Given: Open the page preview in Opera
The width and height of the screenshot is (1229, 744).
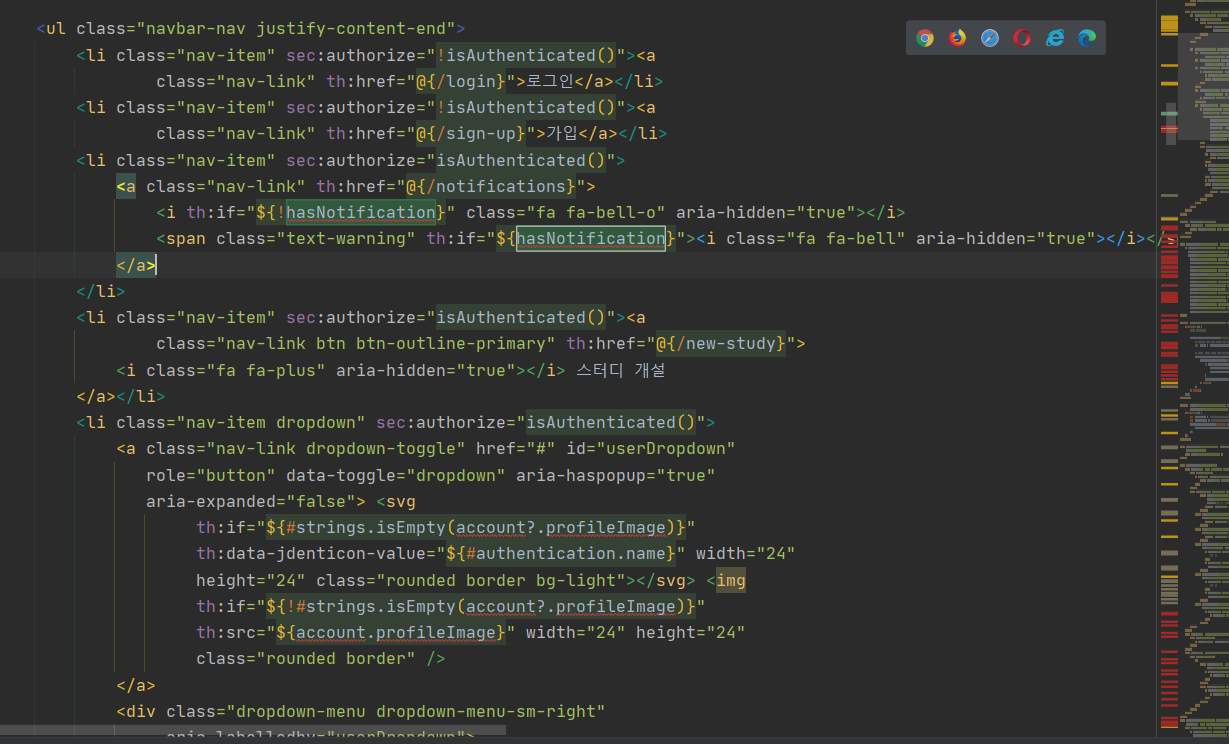Looking at the screenshot, I should (1022, 38).
